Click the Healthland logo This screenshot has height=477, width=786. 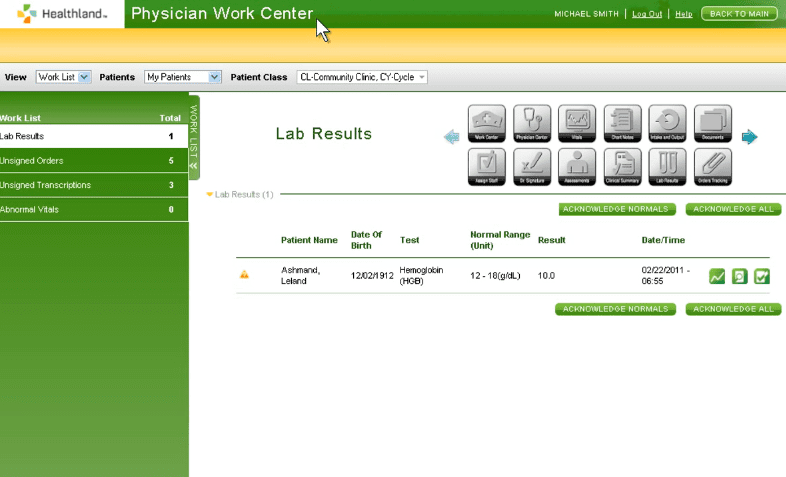pos(62,14)
